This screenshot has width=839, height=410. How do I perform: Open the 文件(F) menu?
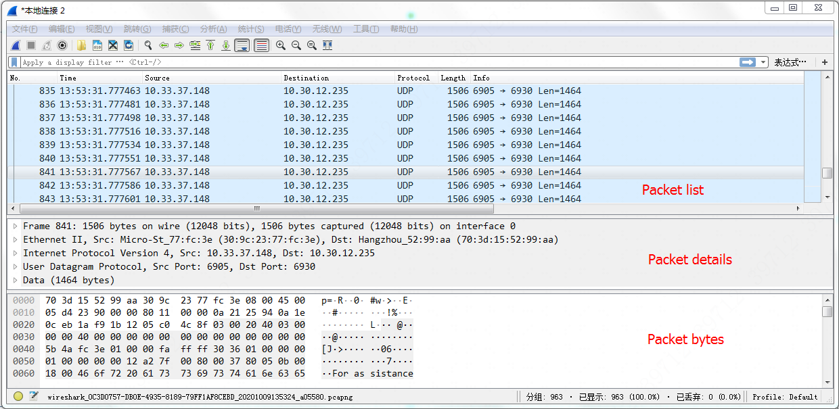tap(25, 29)
